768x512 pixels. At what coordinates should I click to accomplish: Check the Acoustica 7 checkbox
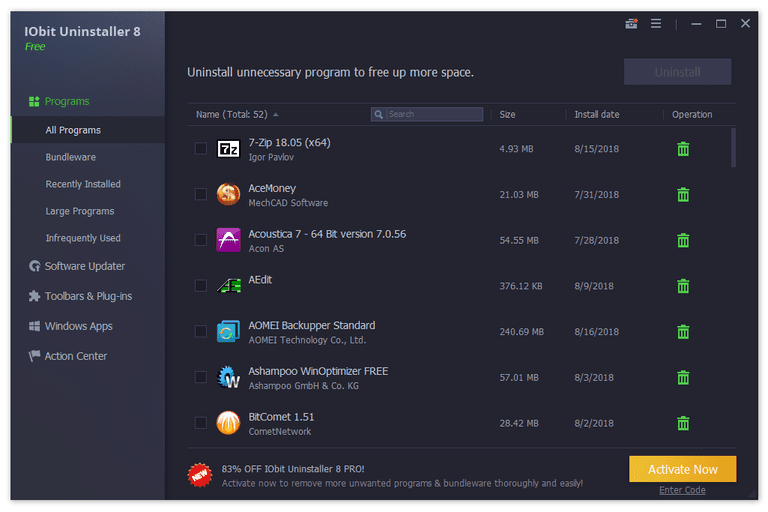[x=201, y=240]
